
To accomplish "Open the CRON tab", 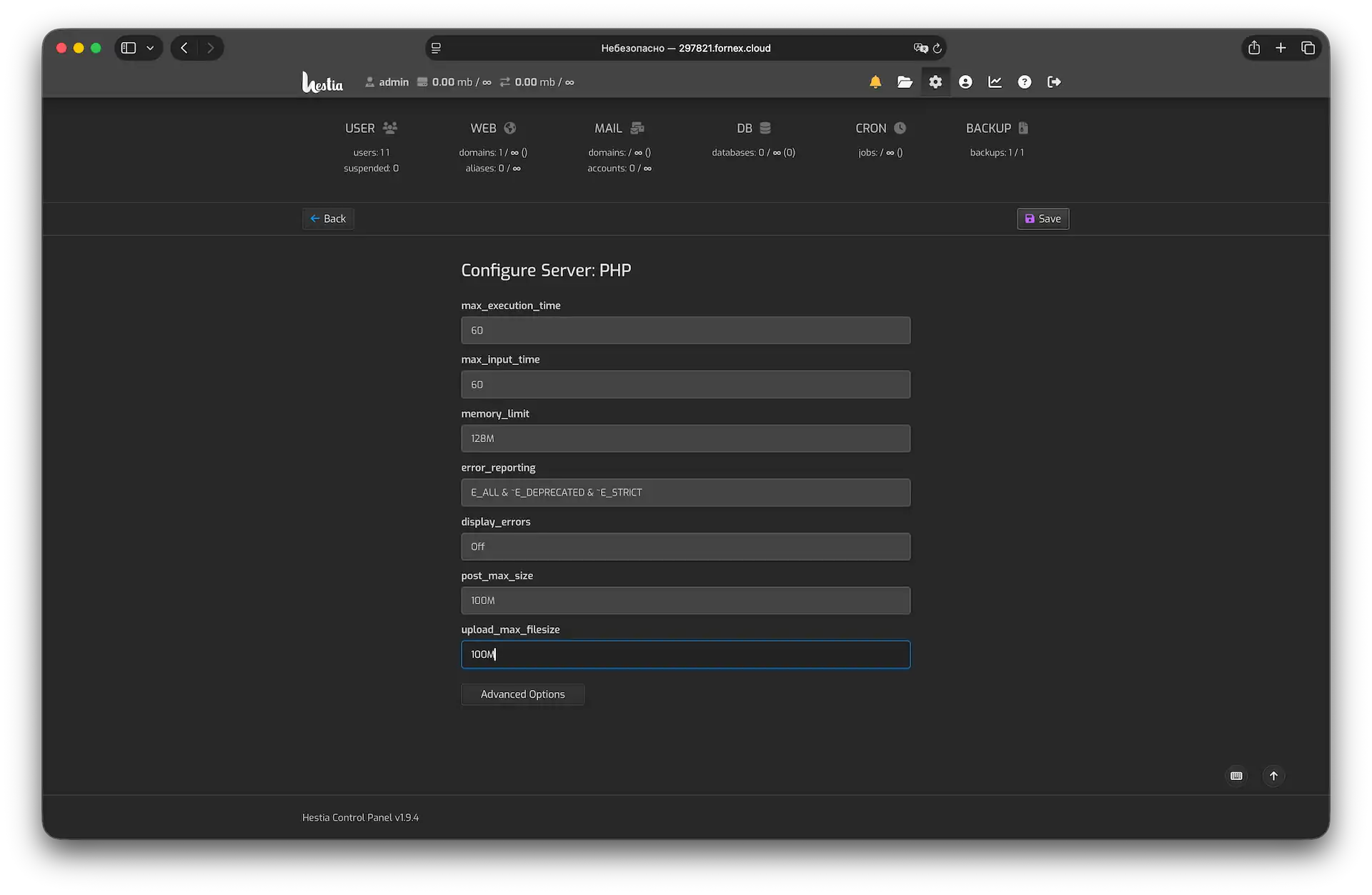I will coord(880,128).
